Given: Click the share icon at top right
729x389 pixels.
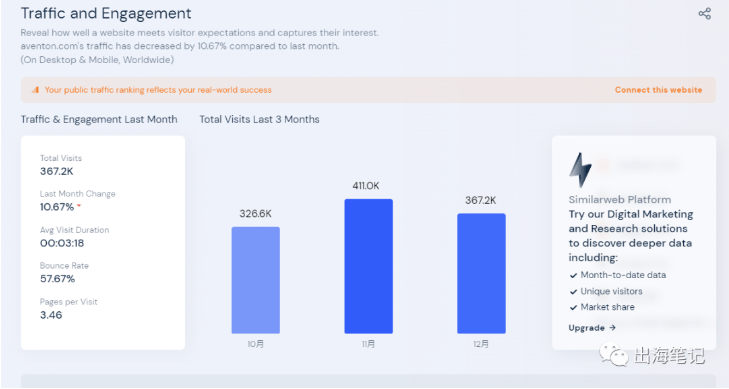Looking at the screenshot, I should pos(704,13).
